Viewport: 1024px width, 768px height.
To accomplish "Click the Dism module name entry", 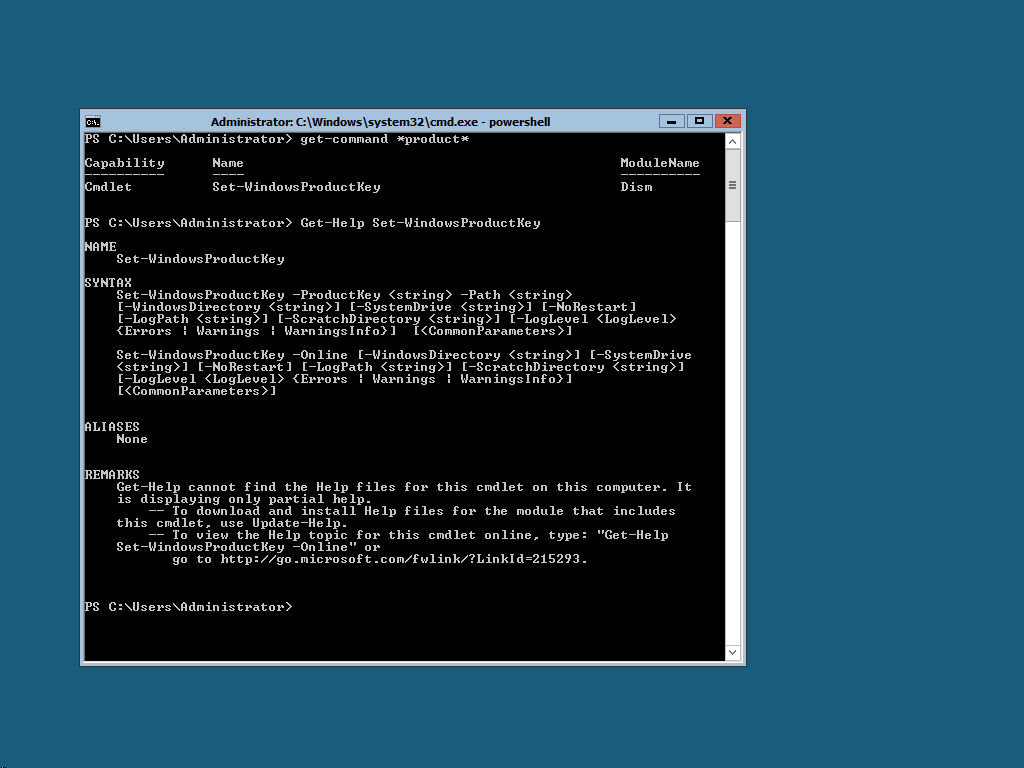I will [x=636, y=187].
